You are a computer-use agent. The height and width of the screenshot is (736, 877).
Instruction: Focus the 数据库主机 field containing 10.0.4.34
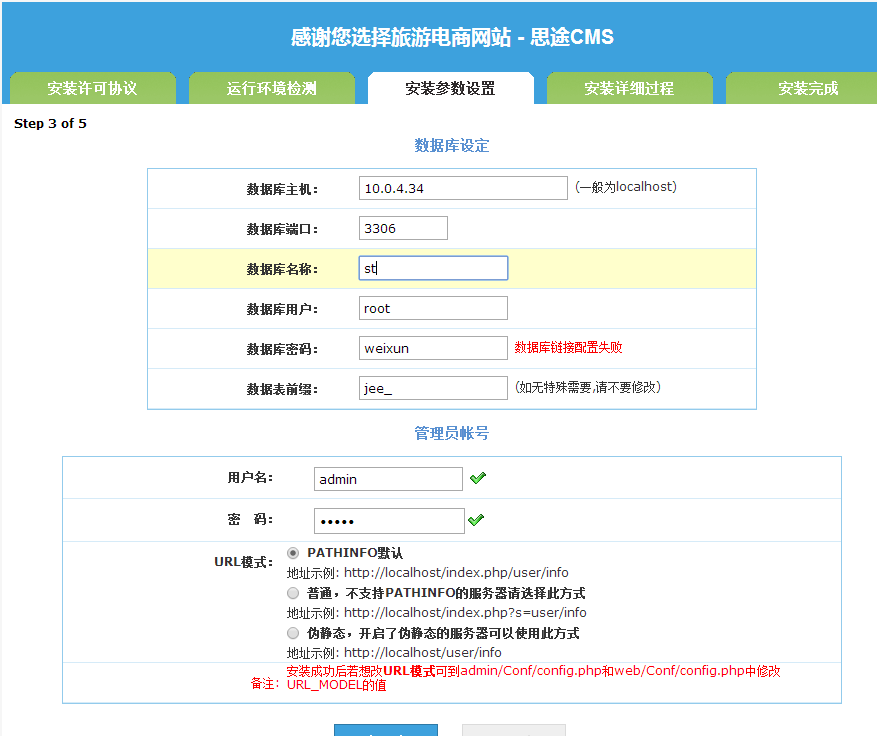(463, 188)
